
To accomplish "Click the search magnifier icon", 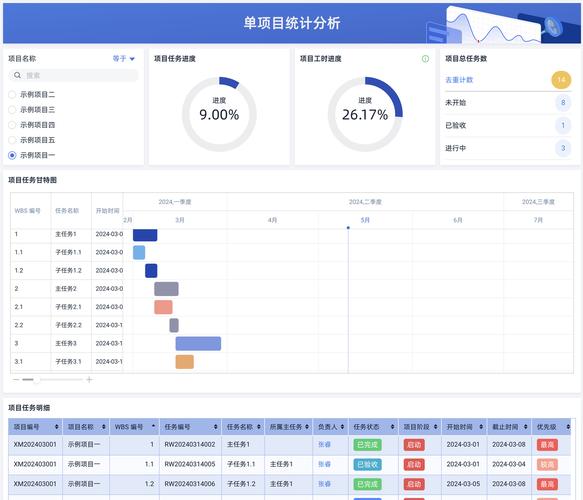I will point(17,75).
